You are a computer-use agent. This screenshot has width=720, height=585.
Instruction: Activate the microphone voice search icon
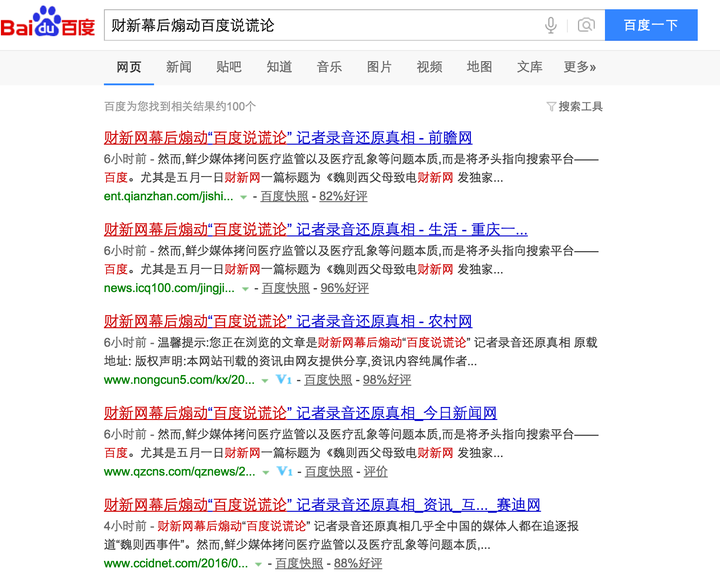[551, 25]
